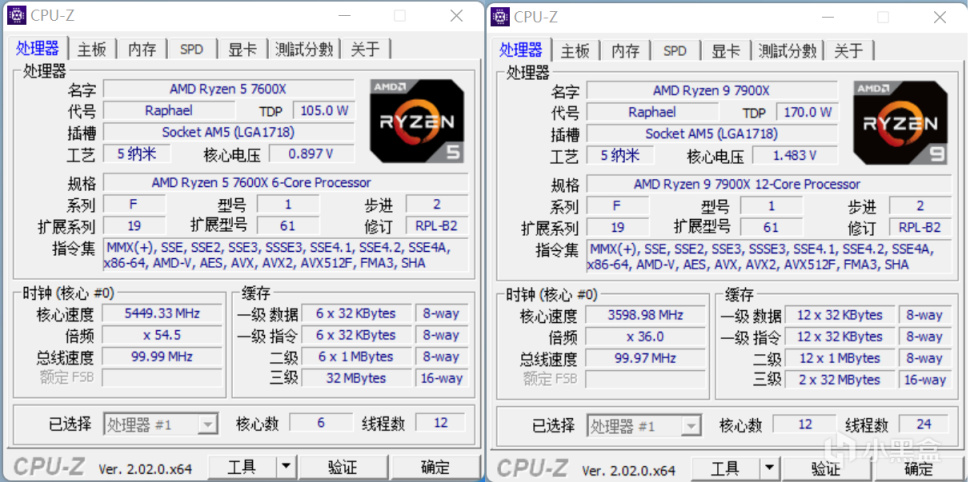970x482 pixels.
Task: Open the 工具 dropdown arrow in the left window
Action: (286, 467)
